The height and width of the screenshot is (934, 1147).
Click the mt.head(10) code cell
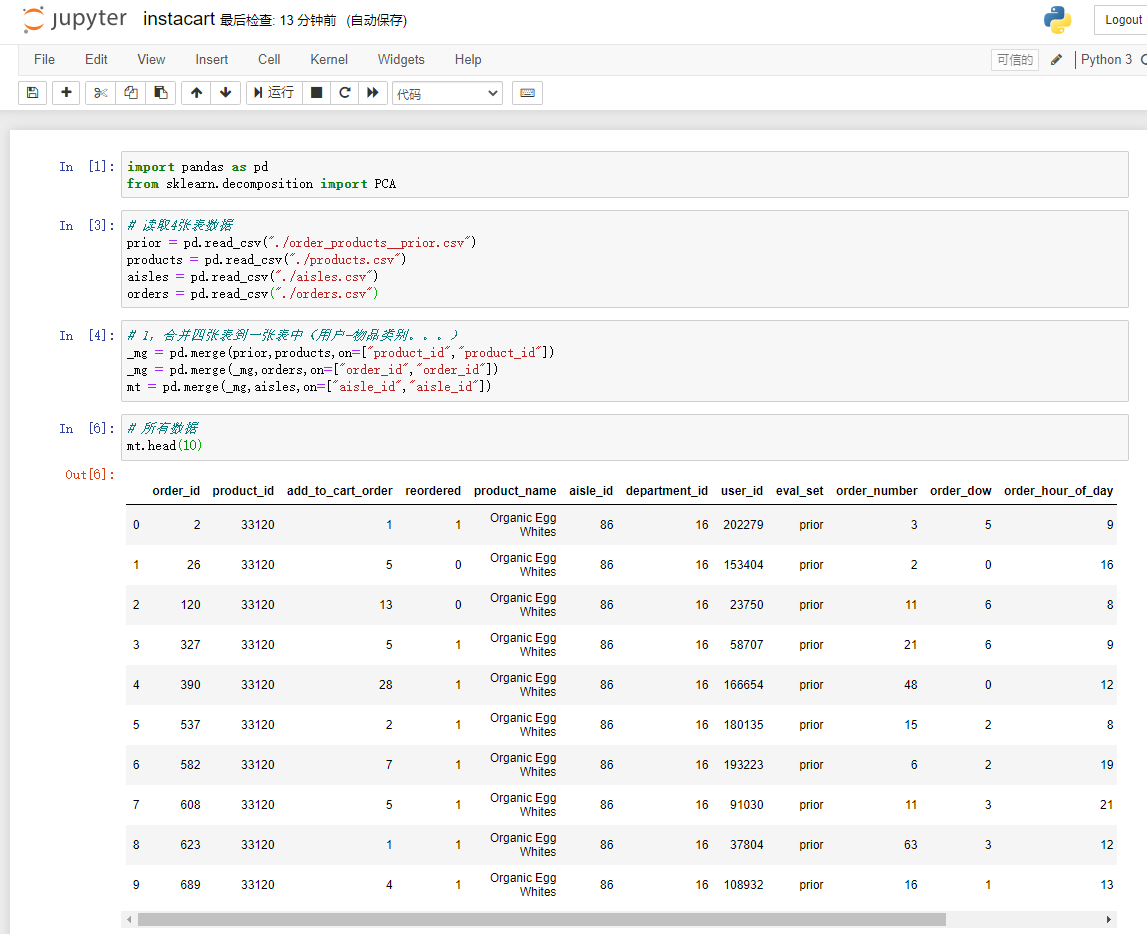[x=625, y=437]
